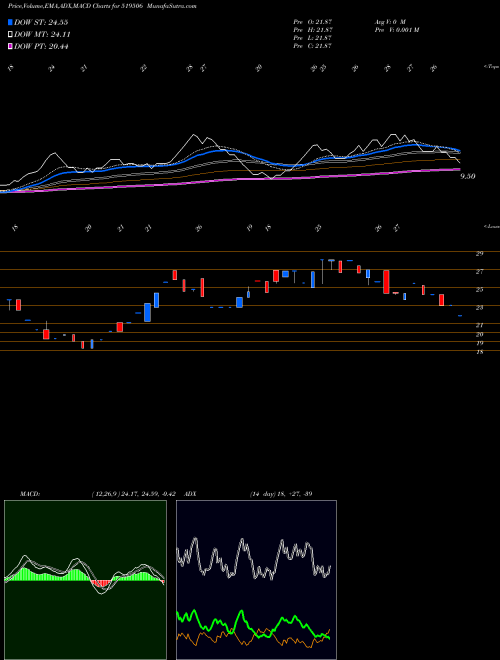The height and width of the screenshot is (660, 500).
Task: Click price axis label 23
Action: [x=479, y=308]
